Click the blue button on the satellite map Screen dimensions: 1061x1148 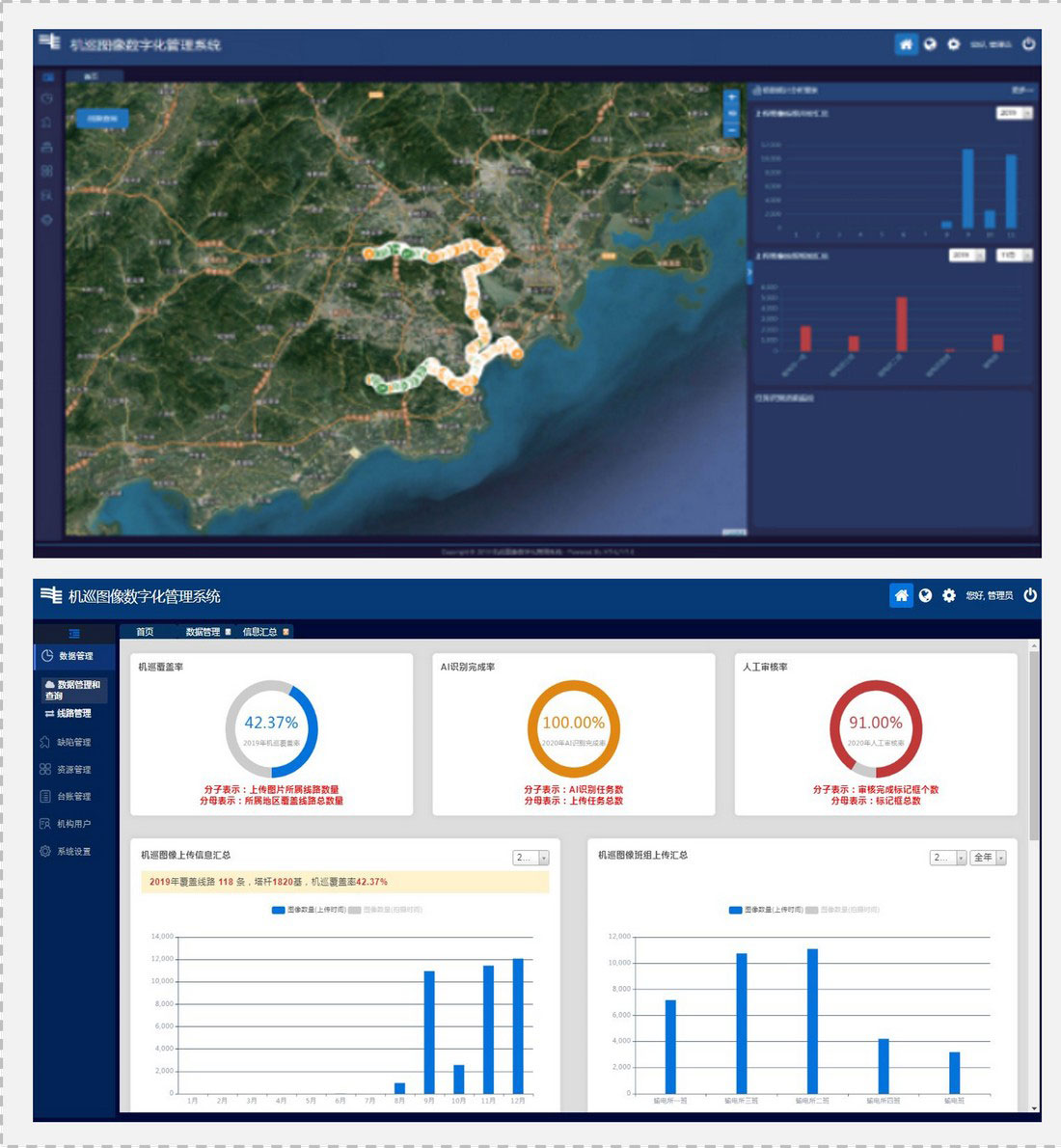click(x=101, y=119)
